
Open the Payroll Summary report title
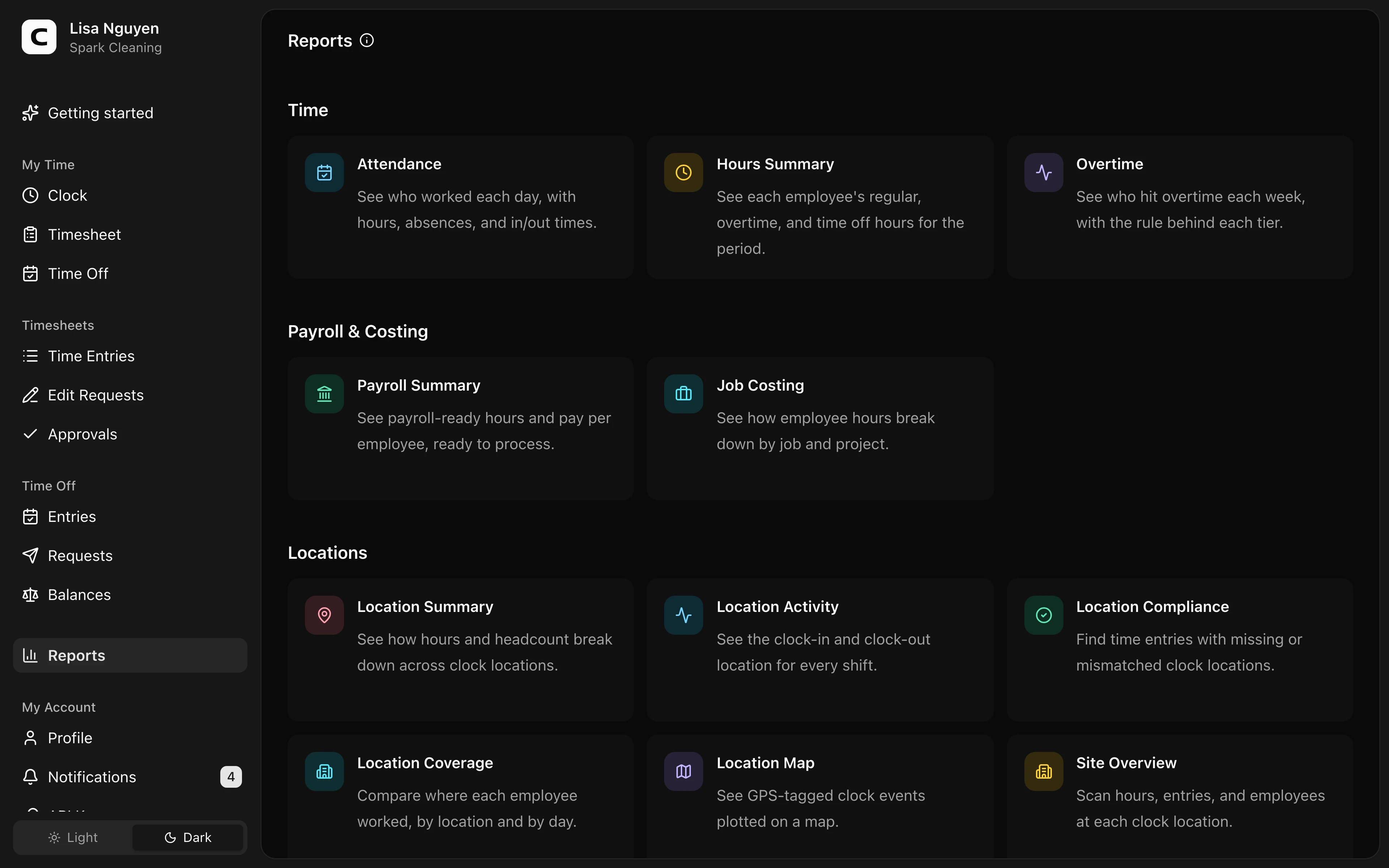pyautogui.click(x=419, y=385)
